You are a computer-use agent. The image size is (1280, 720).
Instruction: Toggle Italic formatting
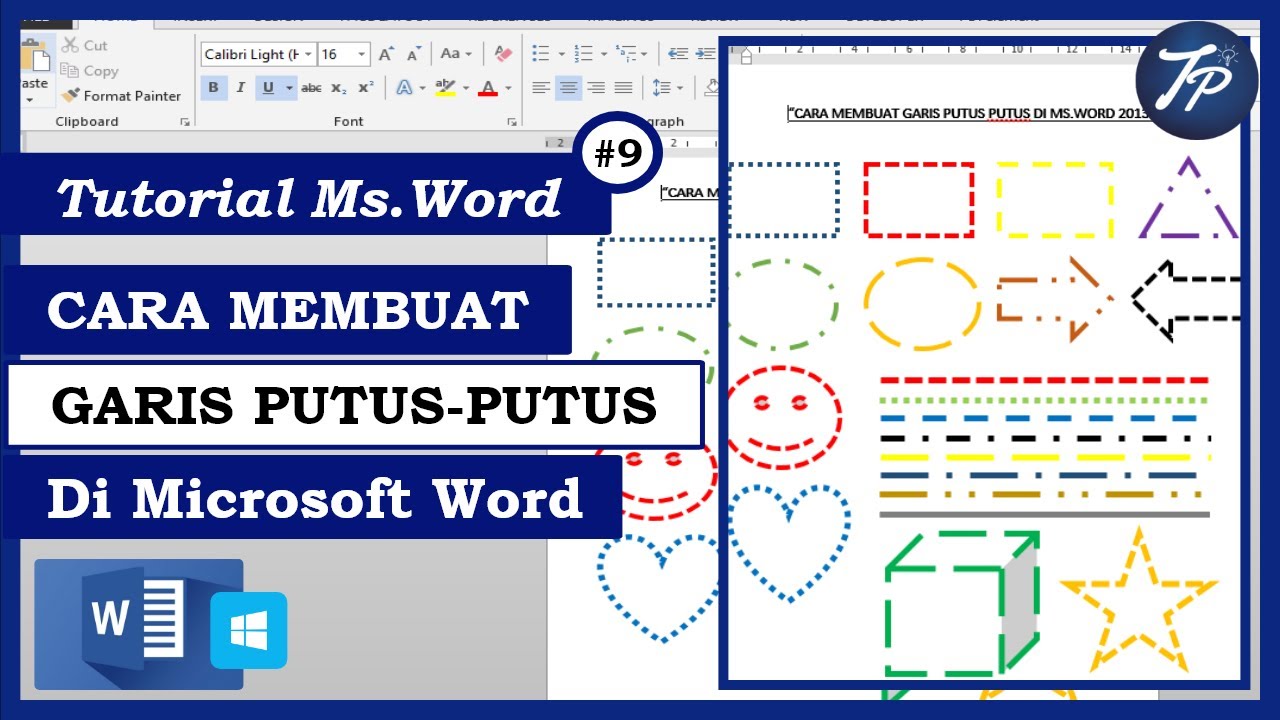240,87
